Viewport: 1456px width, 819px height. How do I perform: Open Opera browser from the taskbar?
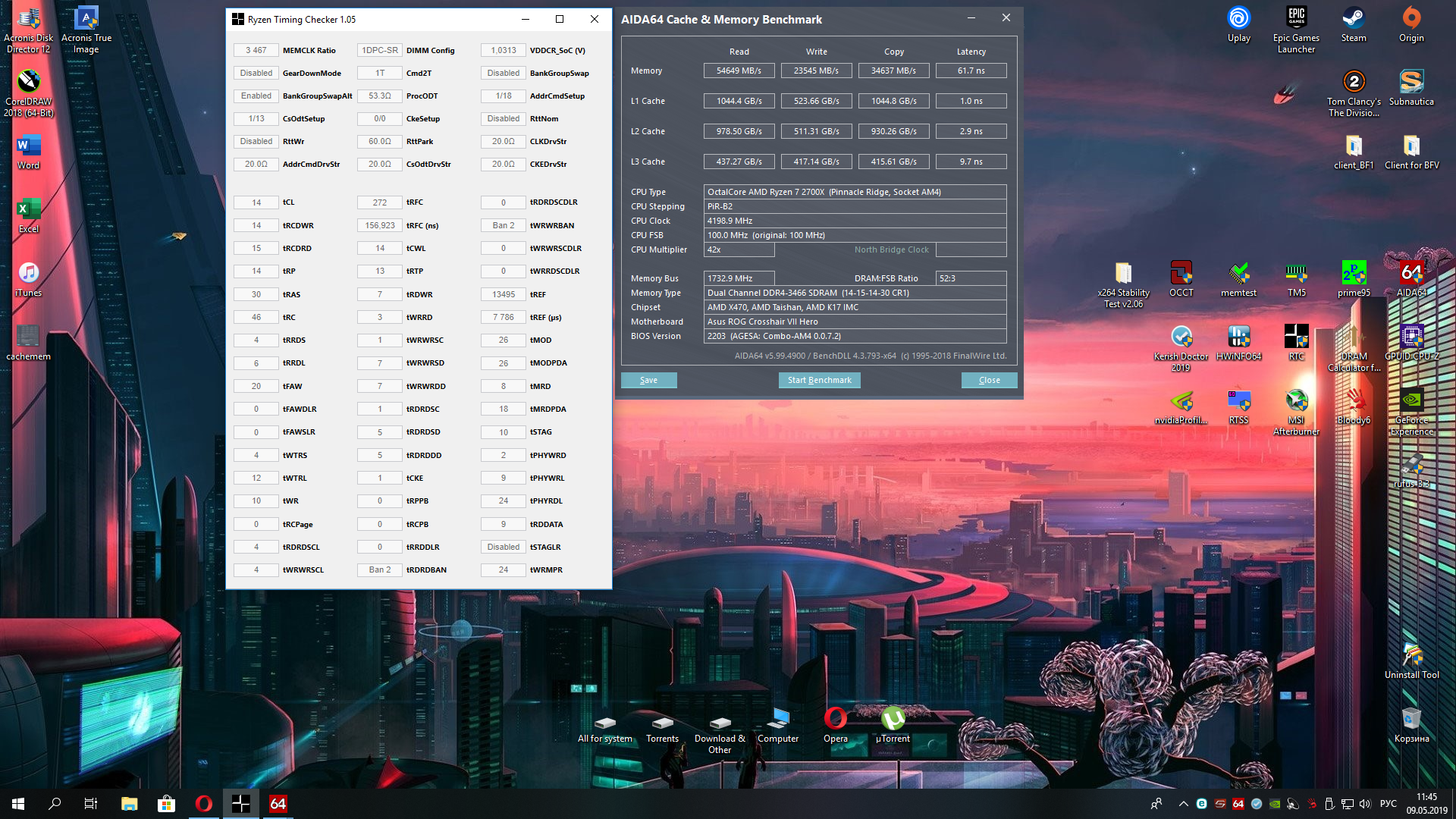point(203,803)
